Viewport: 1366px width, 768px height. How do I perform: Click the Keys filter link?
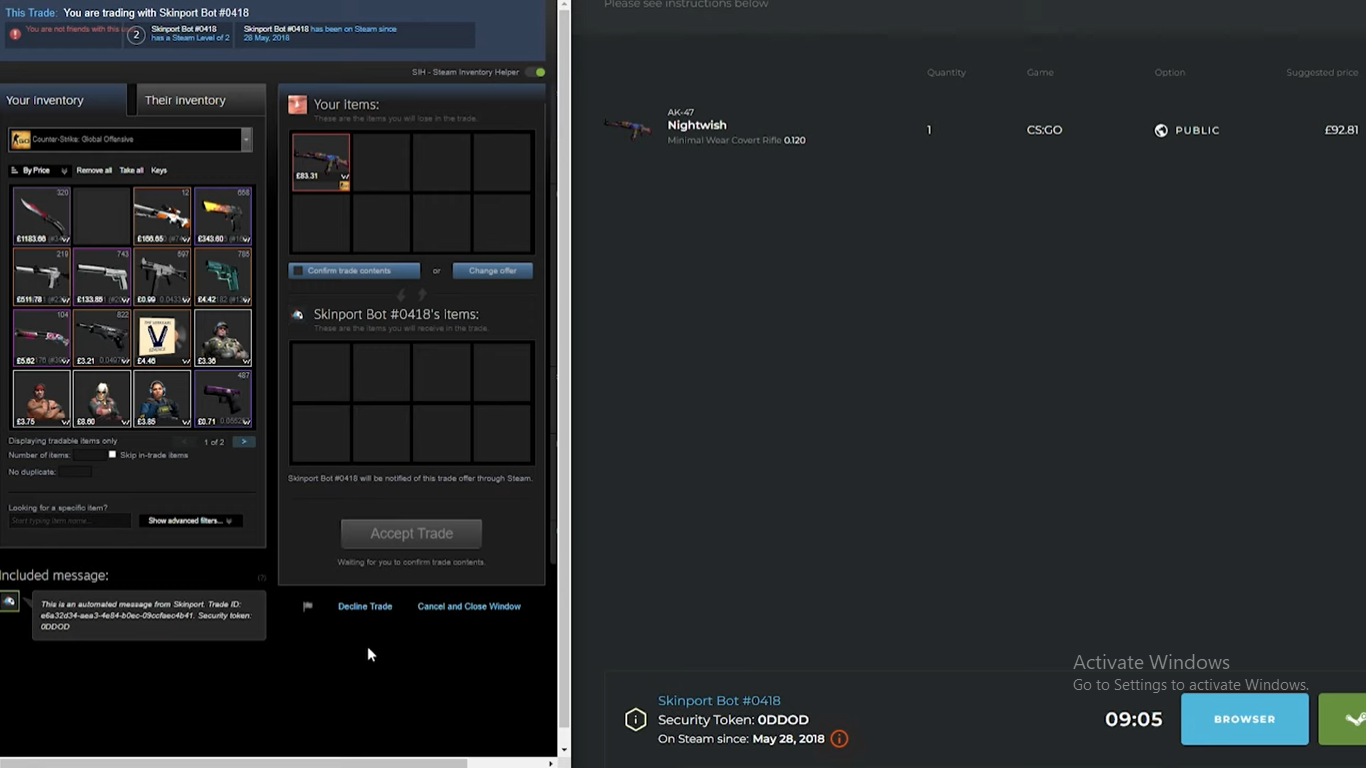click(x=159, y=171)
